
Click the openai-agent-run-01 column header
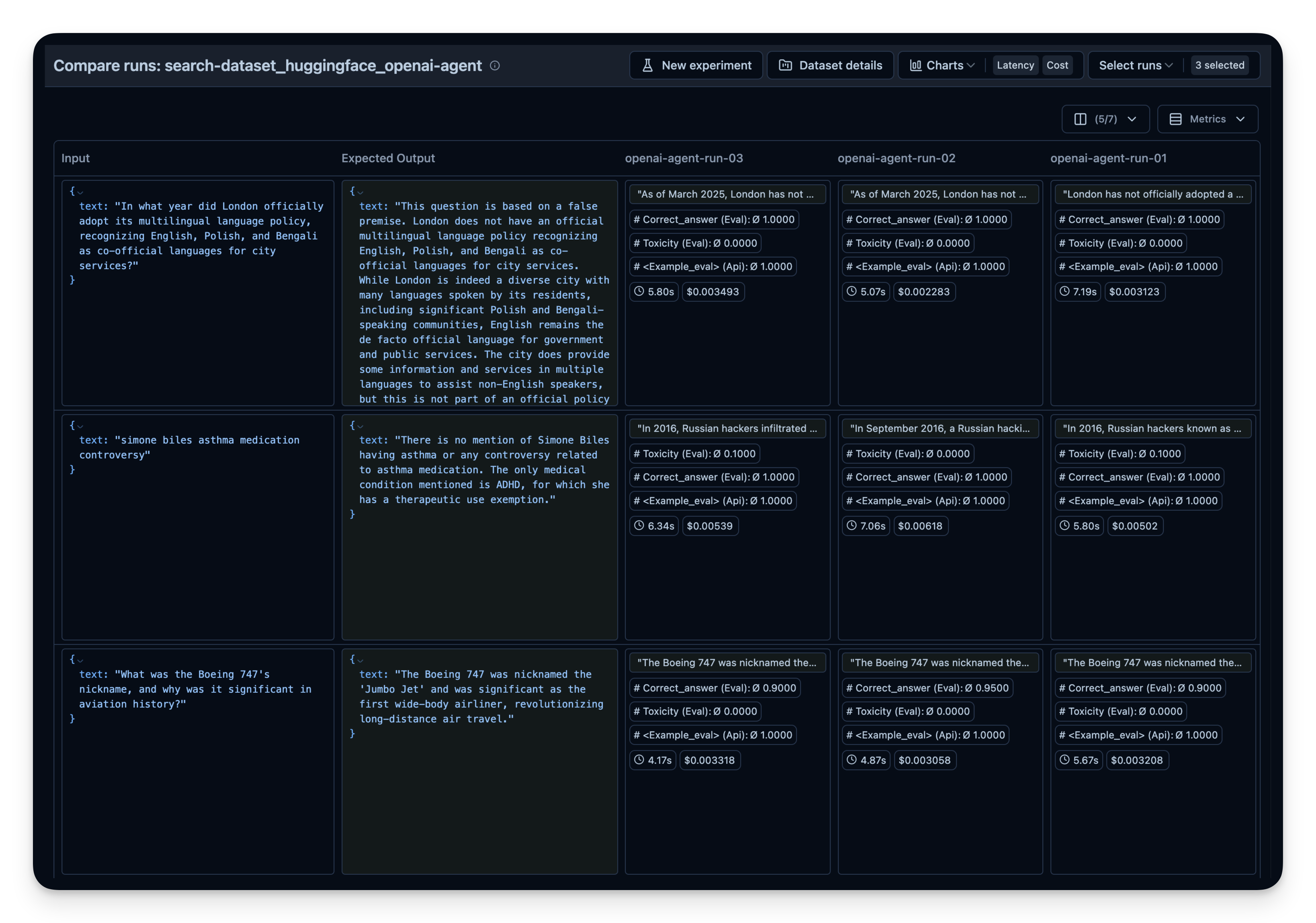point(1108,158)
